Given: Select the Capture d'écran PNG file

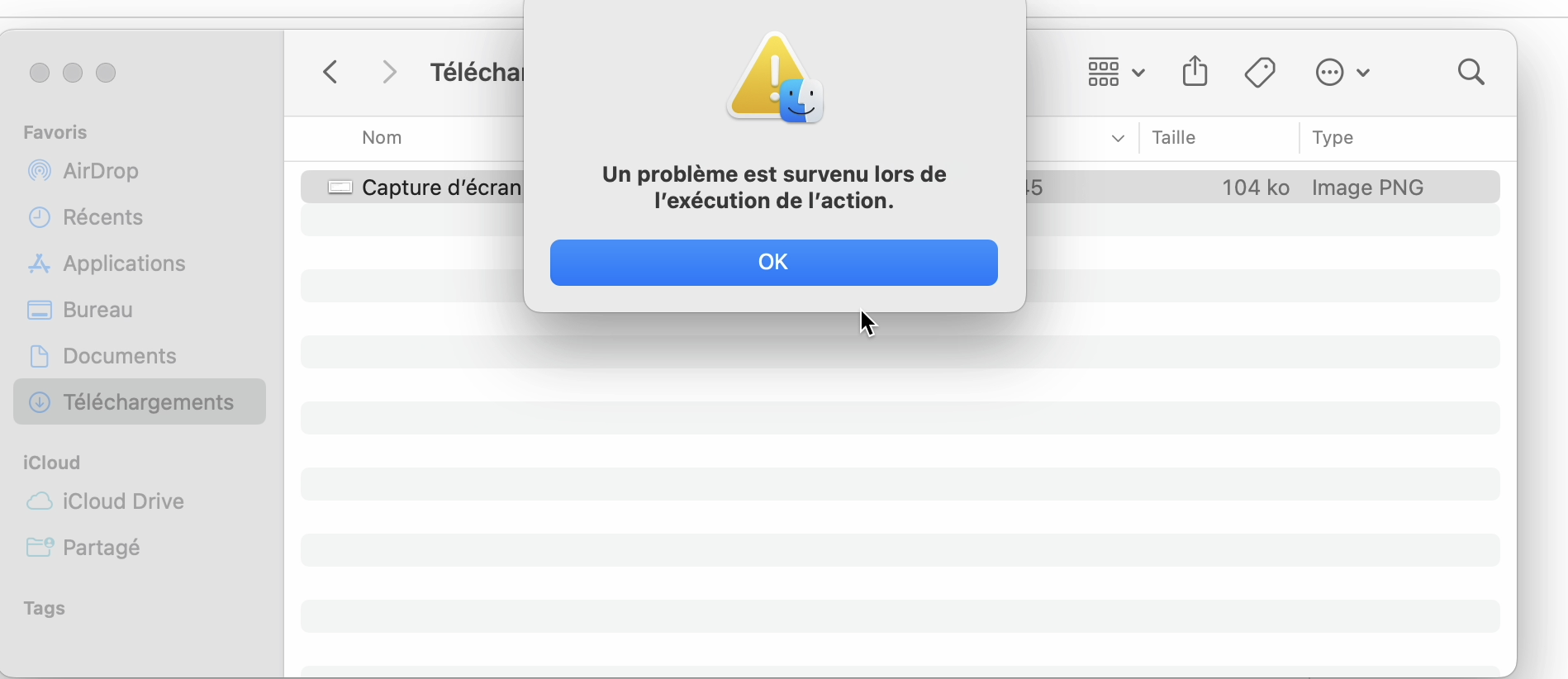Looking at the screenshot, I should [440, 188].
